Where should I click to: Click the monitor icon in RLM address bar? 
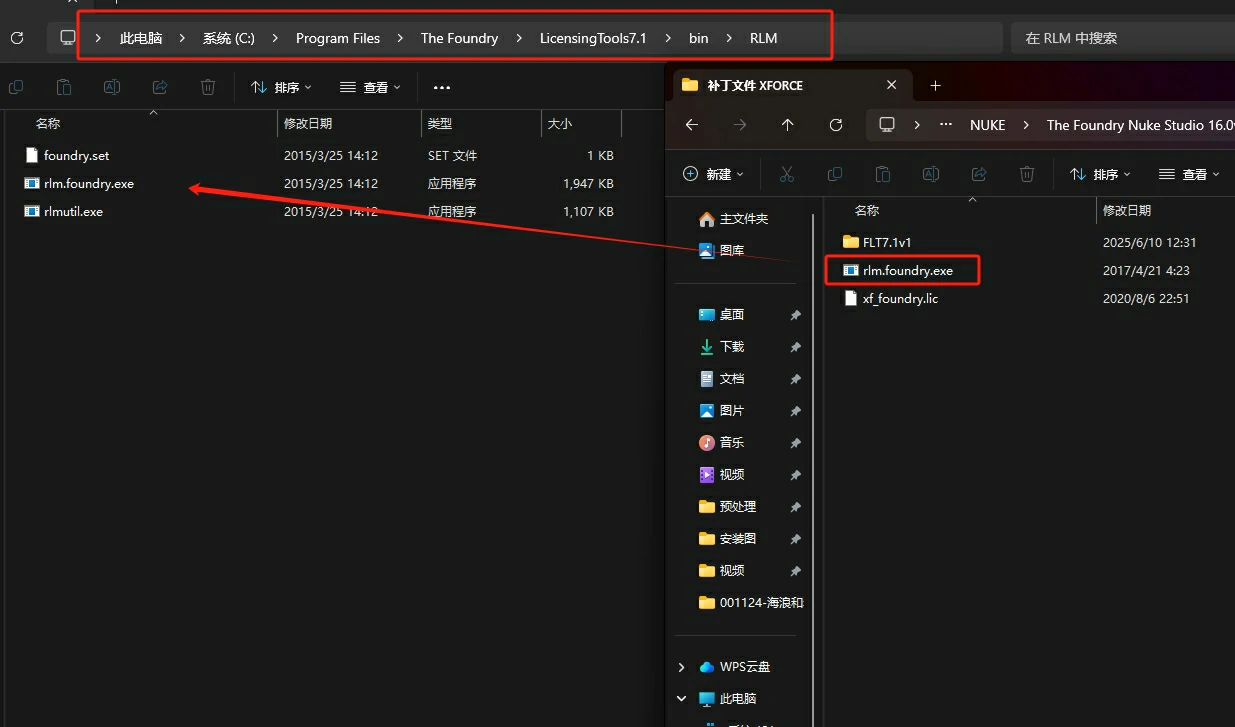point(68,38)
